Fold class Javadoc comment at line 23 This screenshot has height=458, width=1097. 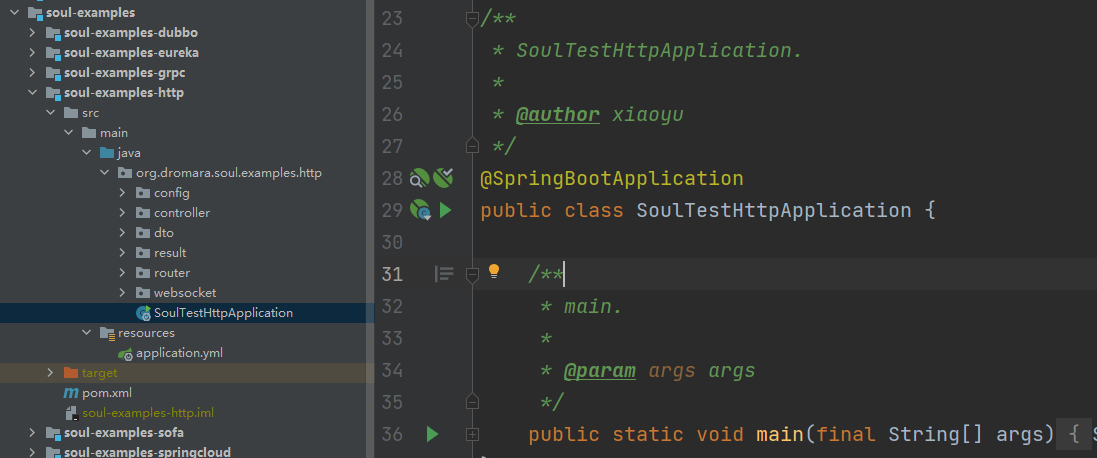[472, 19]
